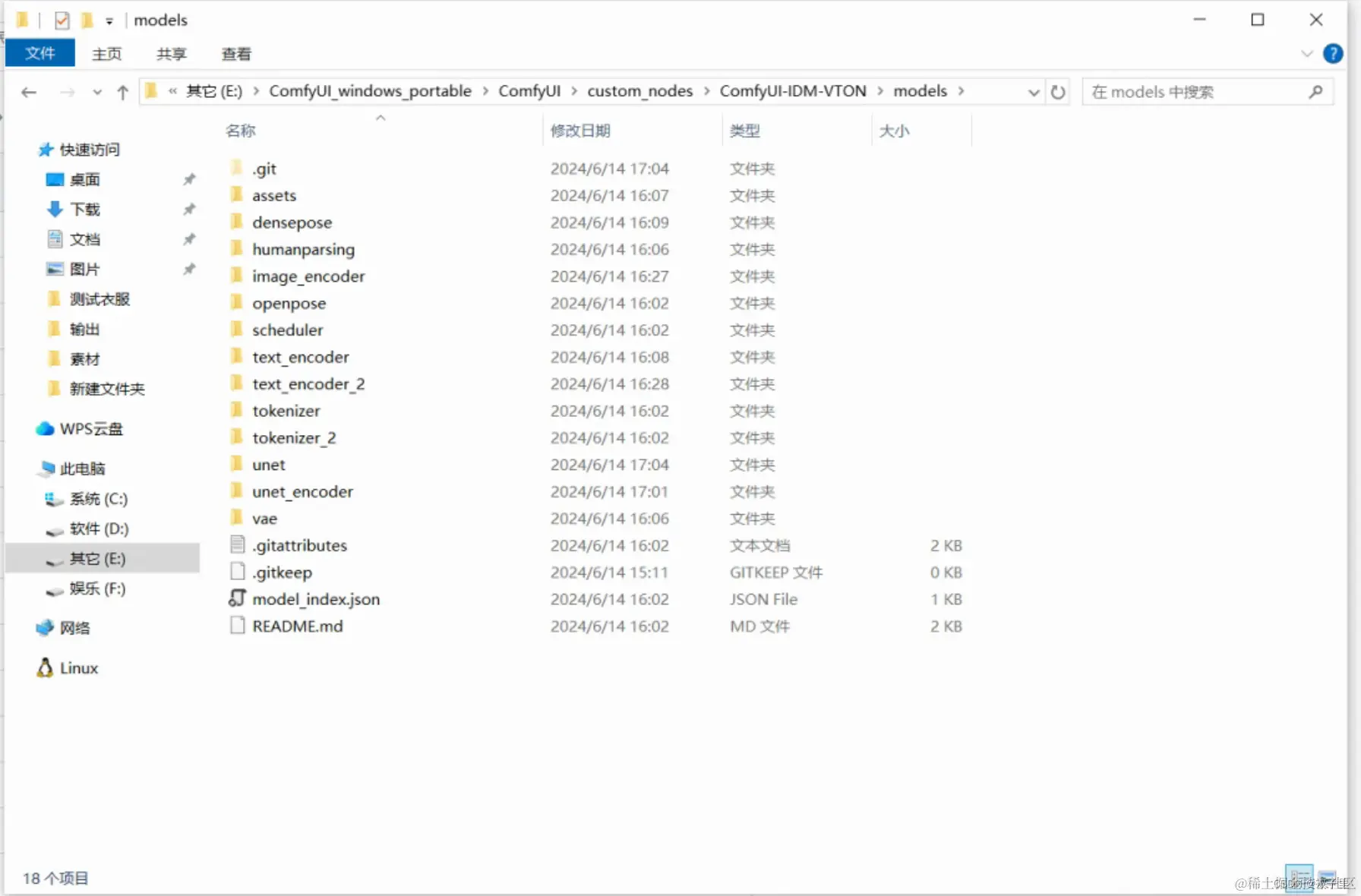Select the openpose folder name
Image resolution: width=1361 pixels, height=896 pixels.
pyautogui.click(x=289, y=304)
